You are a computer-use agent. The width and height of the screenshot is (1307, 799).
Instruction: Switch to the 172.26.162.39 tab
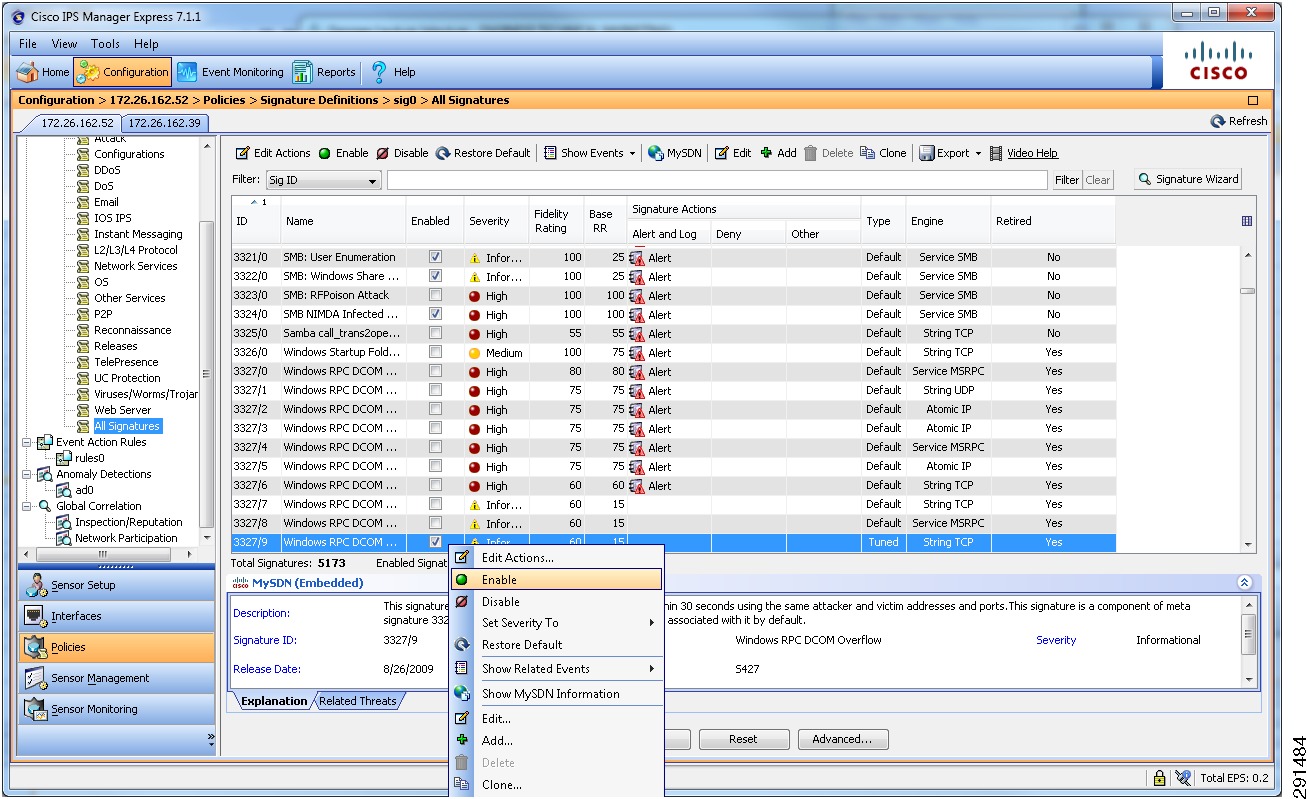tap(165, 123)
